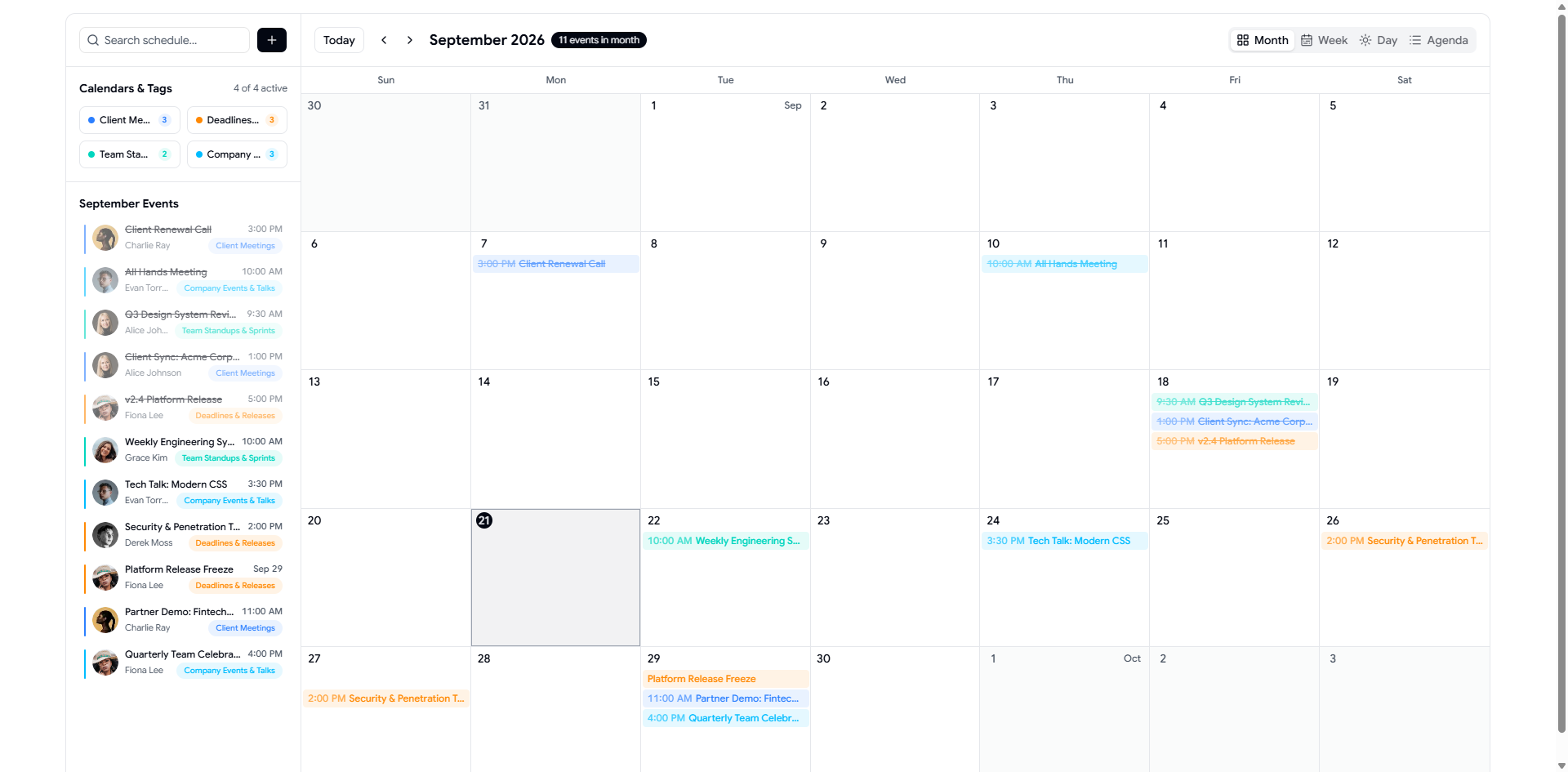Open v2.4 Platform Release sidebar item
The image size is (1568, 772).
(184, 408)
